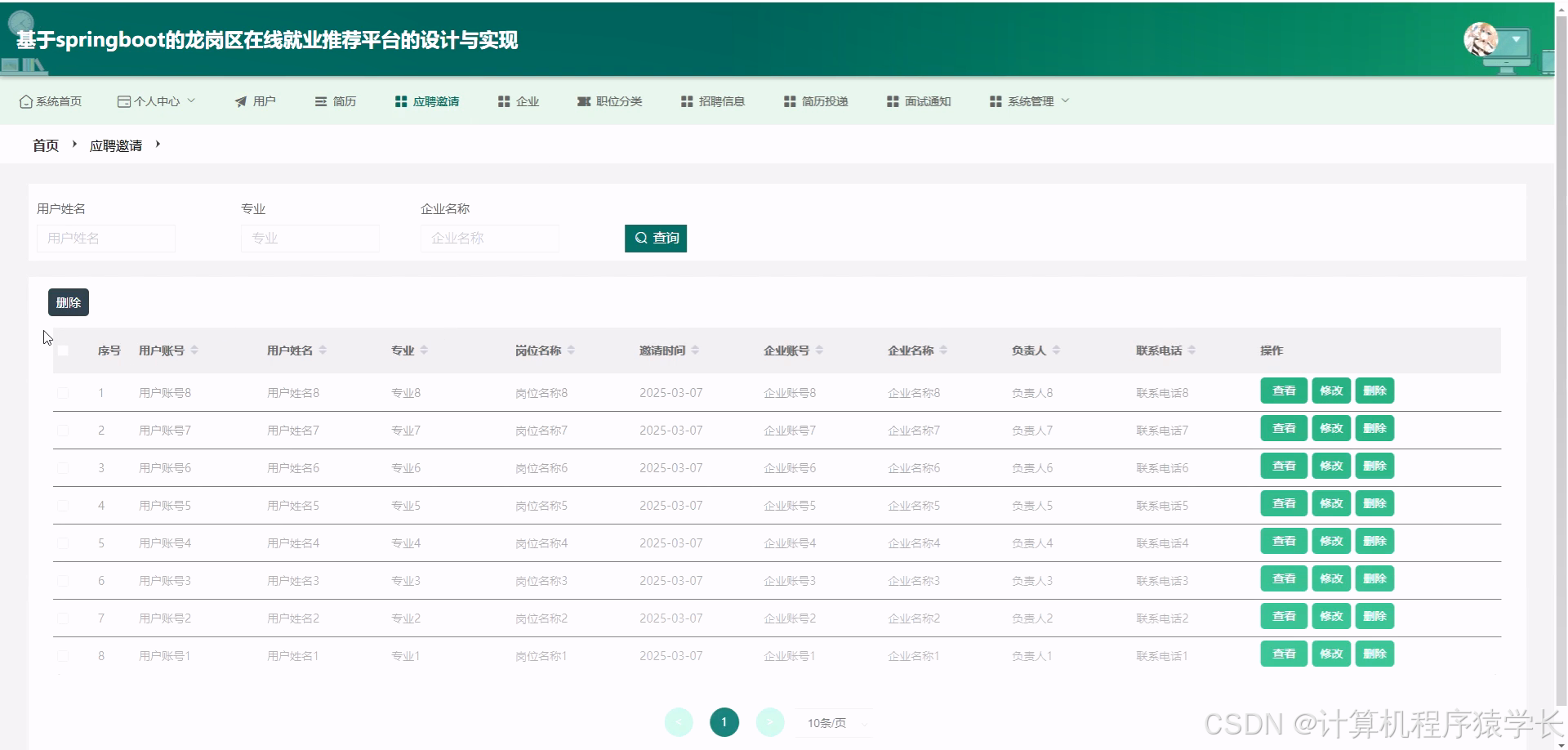Open the 10条/页 page size selector
This screenshot has width=1568, height=750.
click(833, 722)
